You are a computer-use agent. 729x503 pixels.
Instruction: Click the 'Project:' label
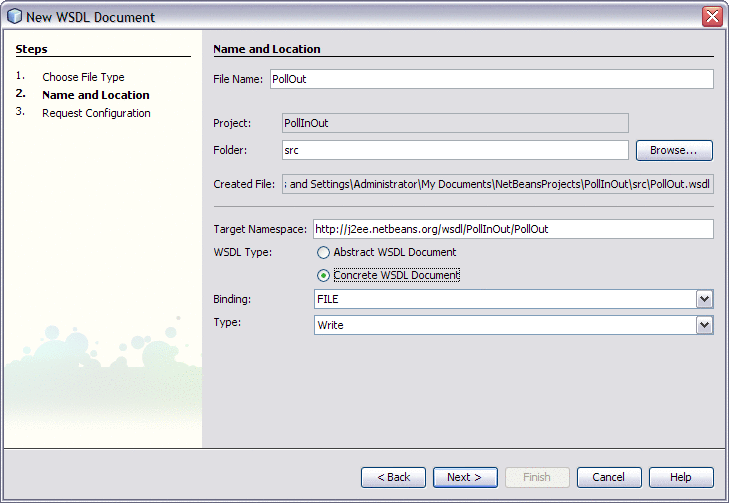(232, 123)
